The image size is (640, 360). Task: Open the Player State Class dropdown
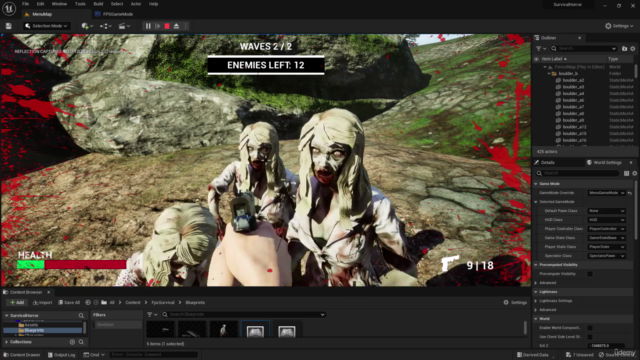[x=607, y=247]
